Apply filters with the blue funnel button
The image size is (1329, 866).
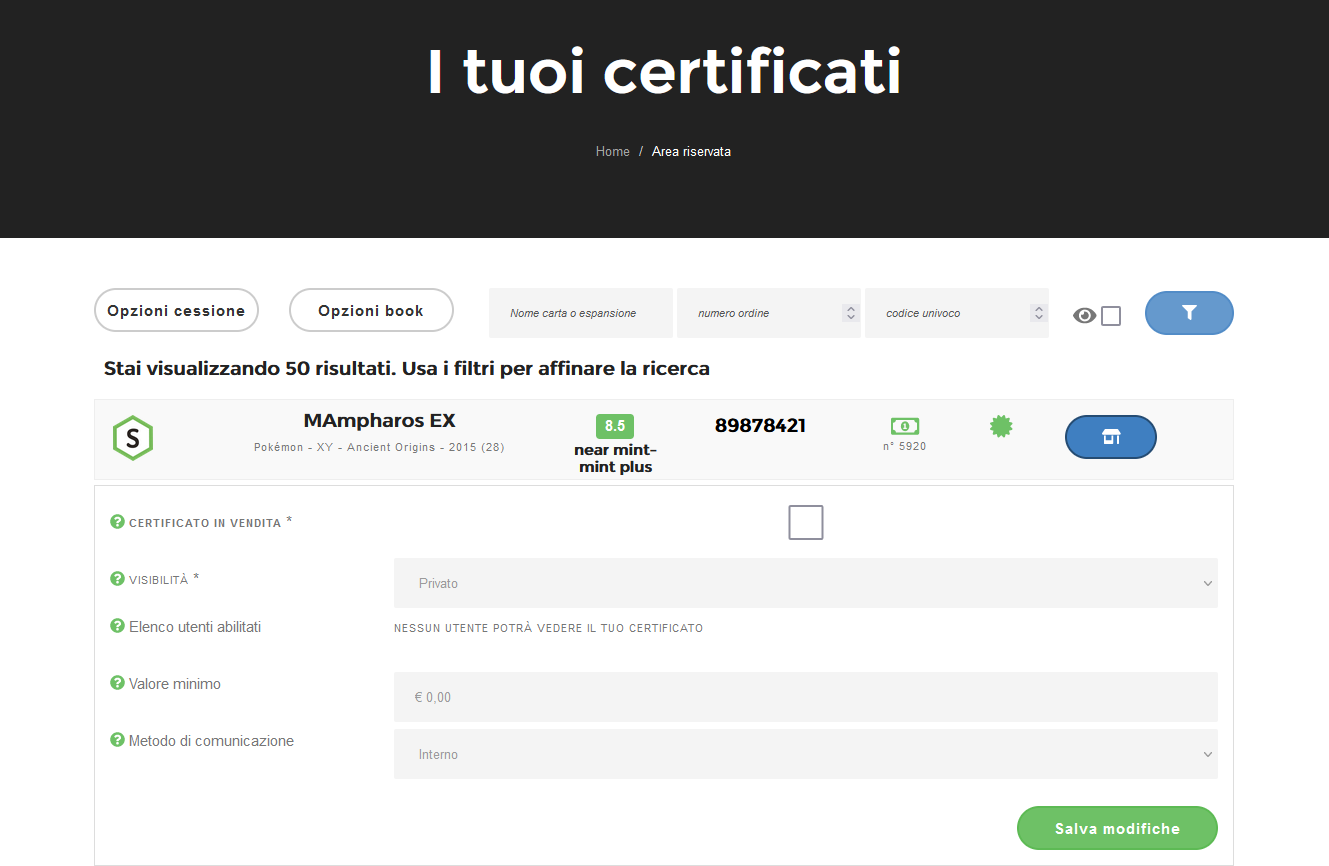(1189, 313)
